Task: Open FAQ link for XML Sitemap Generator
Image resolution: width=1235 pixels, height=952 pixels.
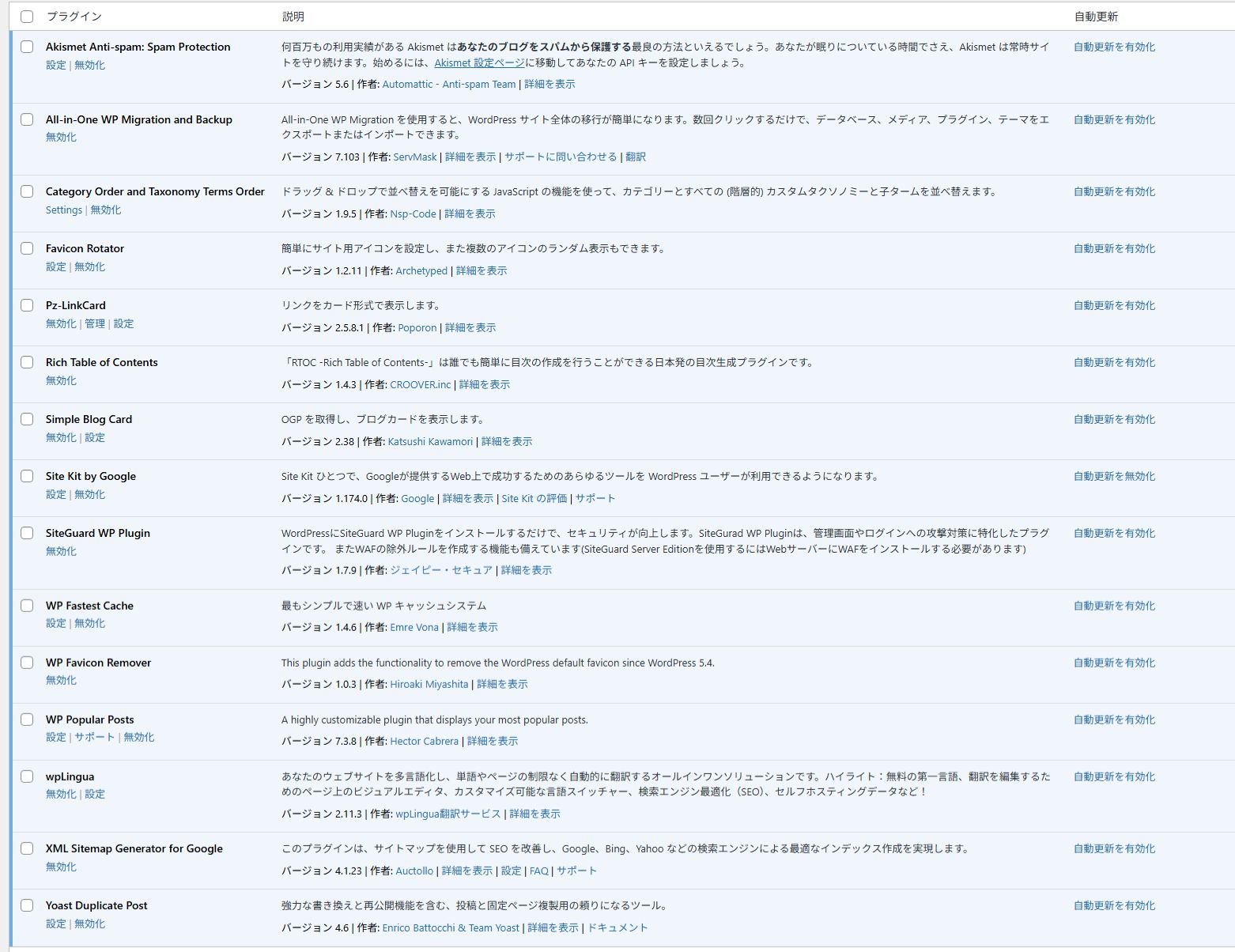Action: coord(538,871)
